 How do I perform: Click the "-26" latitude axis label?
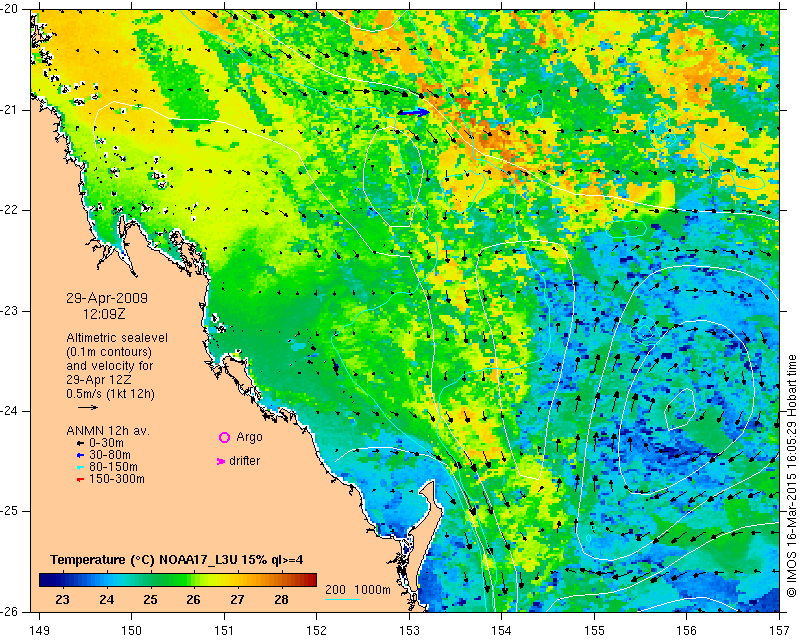tap(10, 611)
